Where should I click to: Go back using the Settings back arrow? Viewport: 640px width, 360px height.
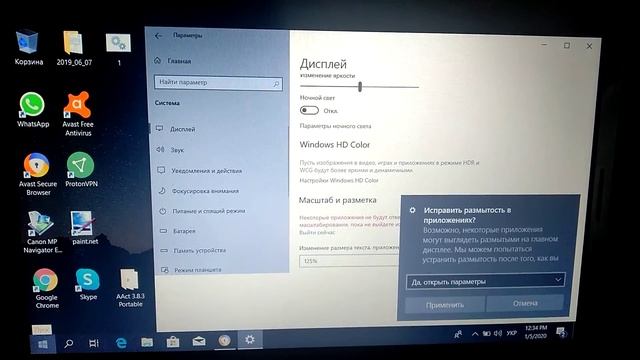[x=158, y=36]
